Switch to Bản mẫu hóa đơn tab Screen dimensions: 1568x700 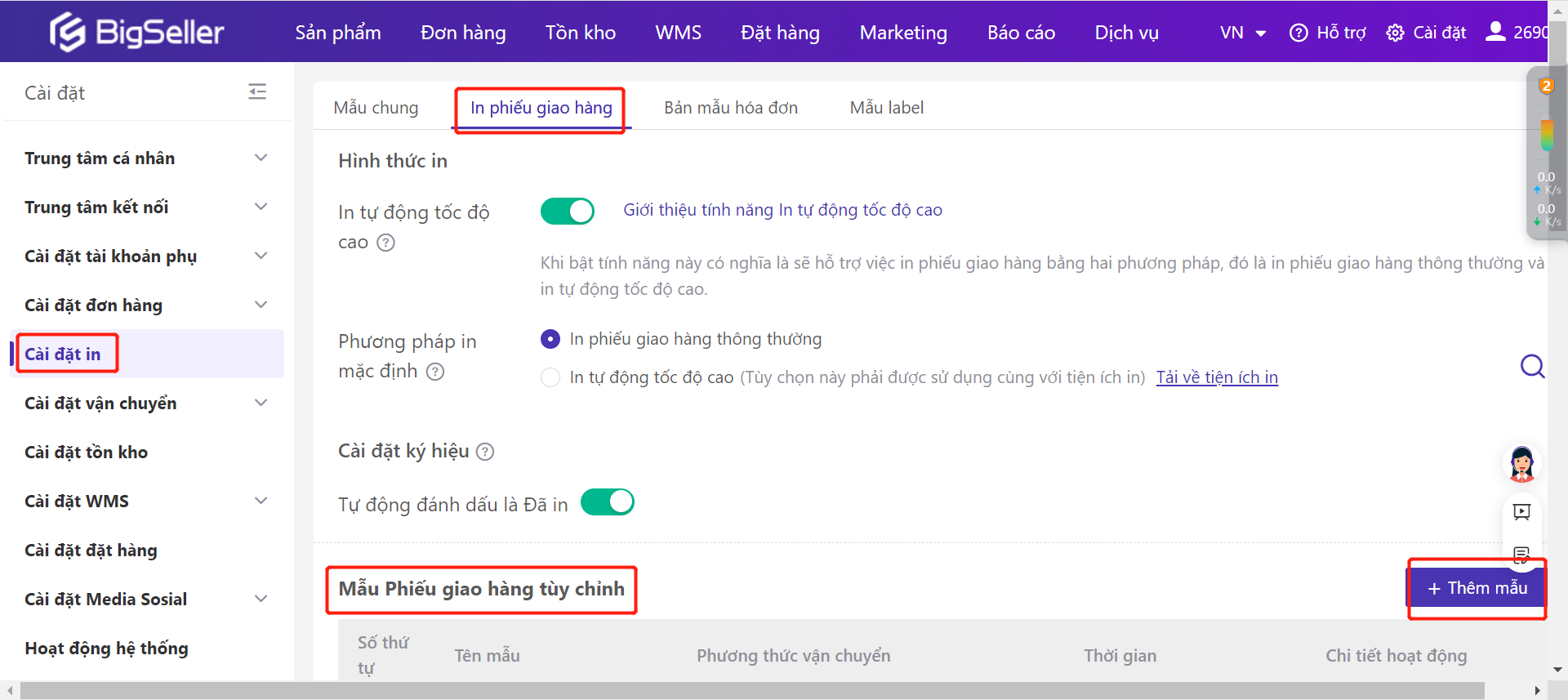pos(730,108)
